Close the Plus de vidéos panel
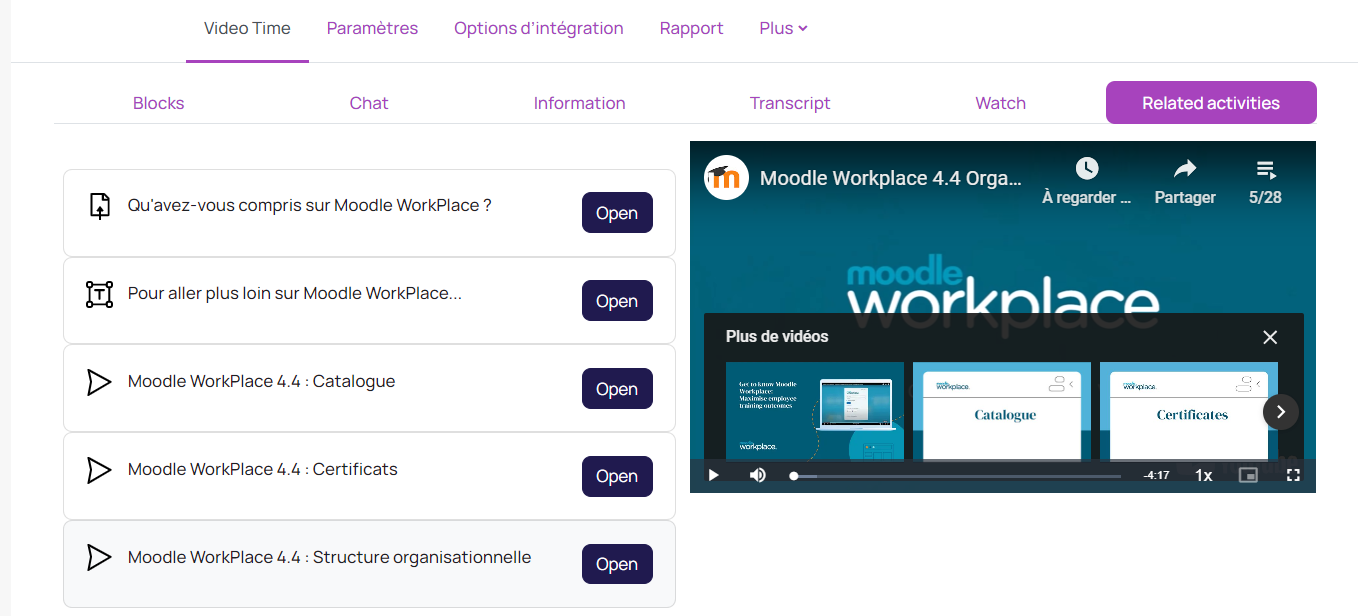Screen dimensions: 1358x616 [1270, 337]
